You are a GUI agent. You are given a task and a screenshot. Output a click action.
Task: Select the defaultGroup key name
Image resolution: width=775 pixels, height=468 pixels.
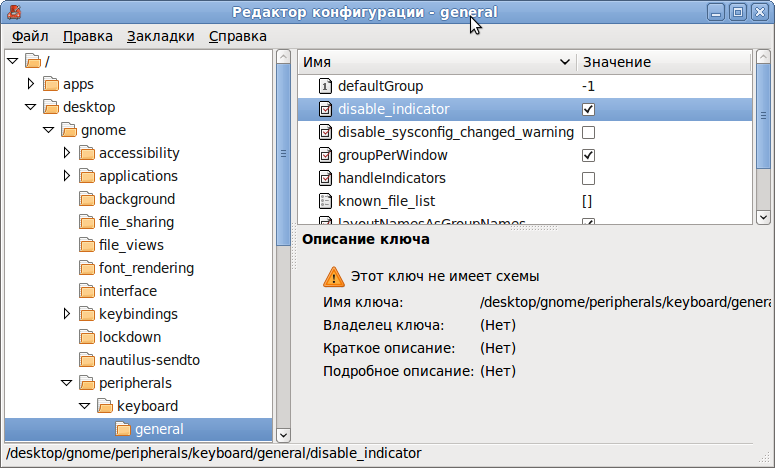click(380, 86)
